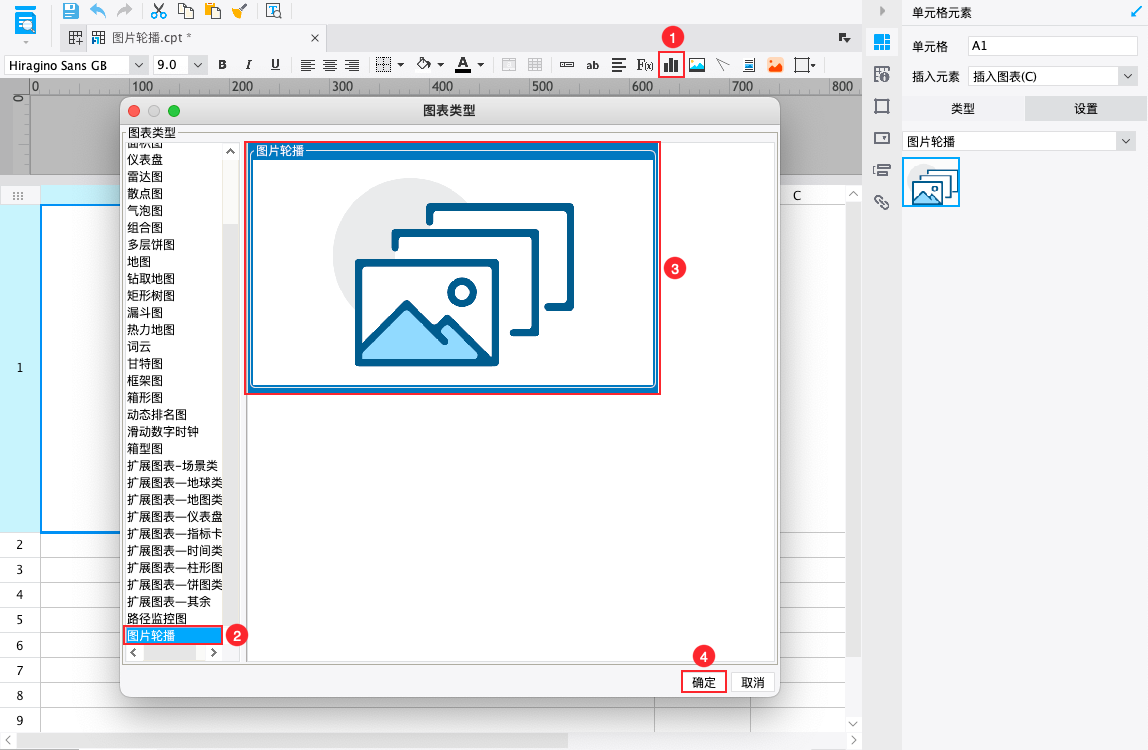The width and height of the screenshot is (1148, 750).
Task: Select 甘特图 chart type
Action: click(145, 363)
